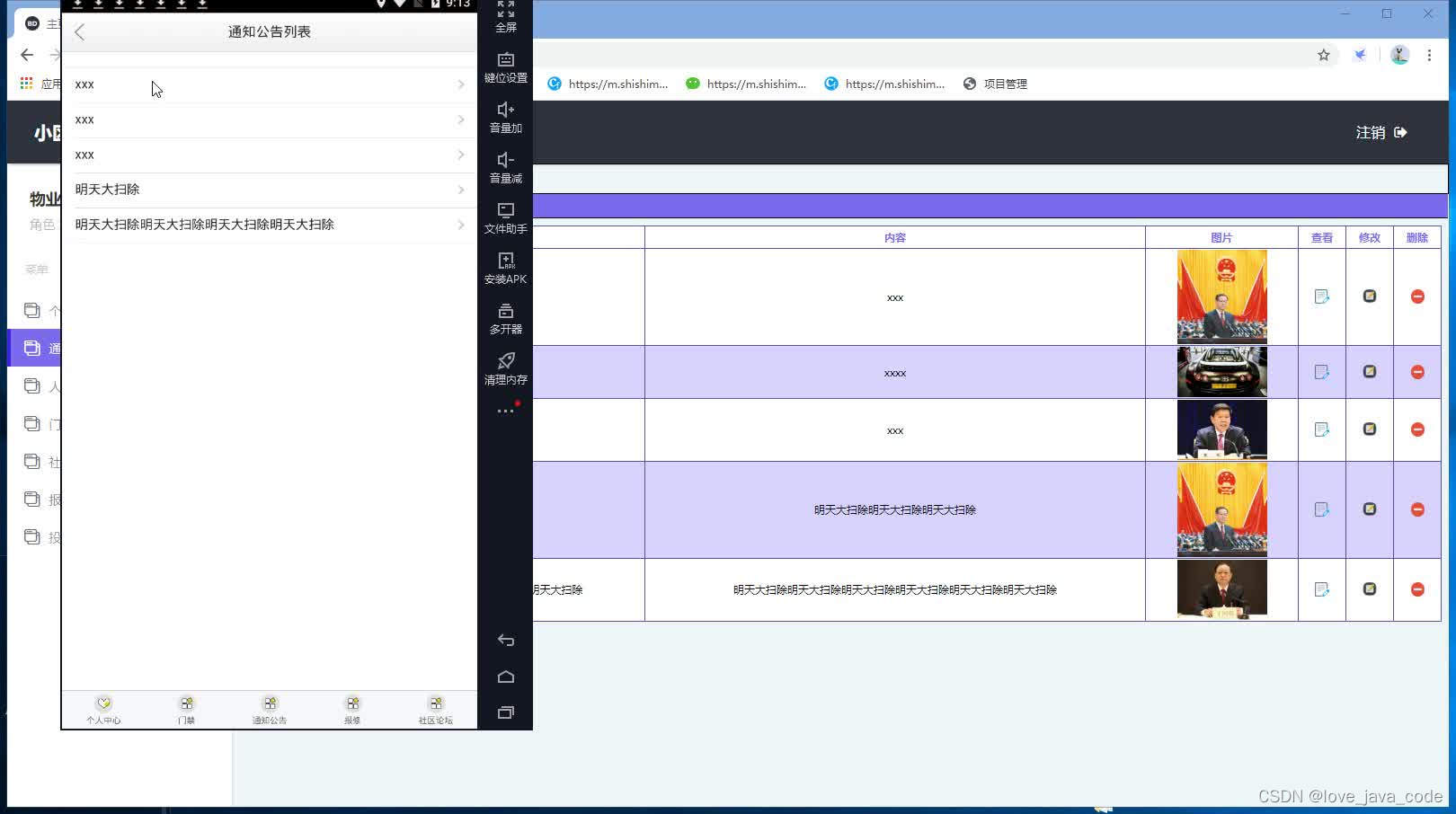This screenshot has width=1456, height=814.
Task: Click the car picture thumbnail
Action: (x=1222, y=372)
